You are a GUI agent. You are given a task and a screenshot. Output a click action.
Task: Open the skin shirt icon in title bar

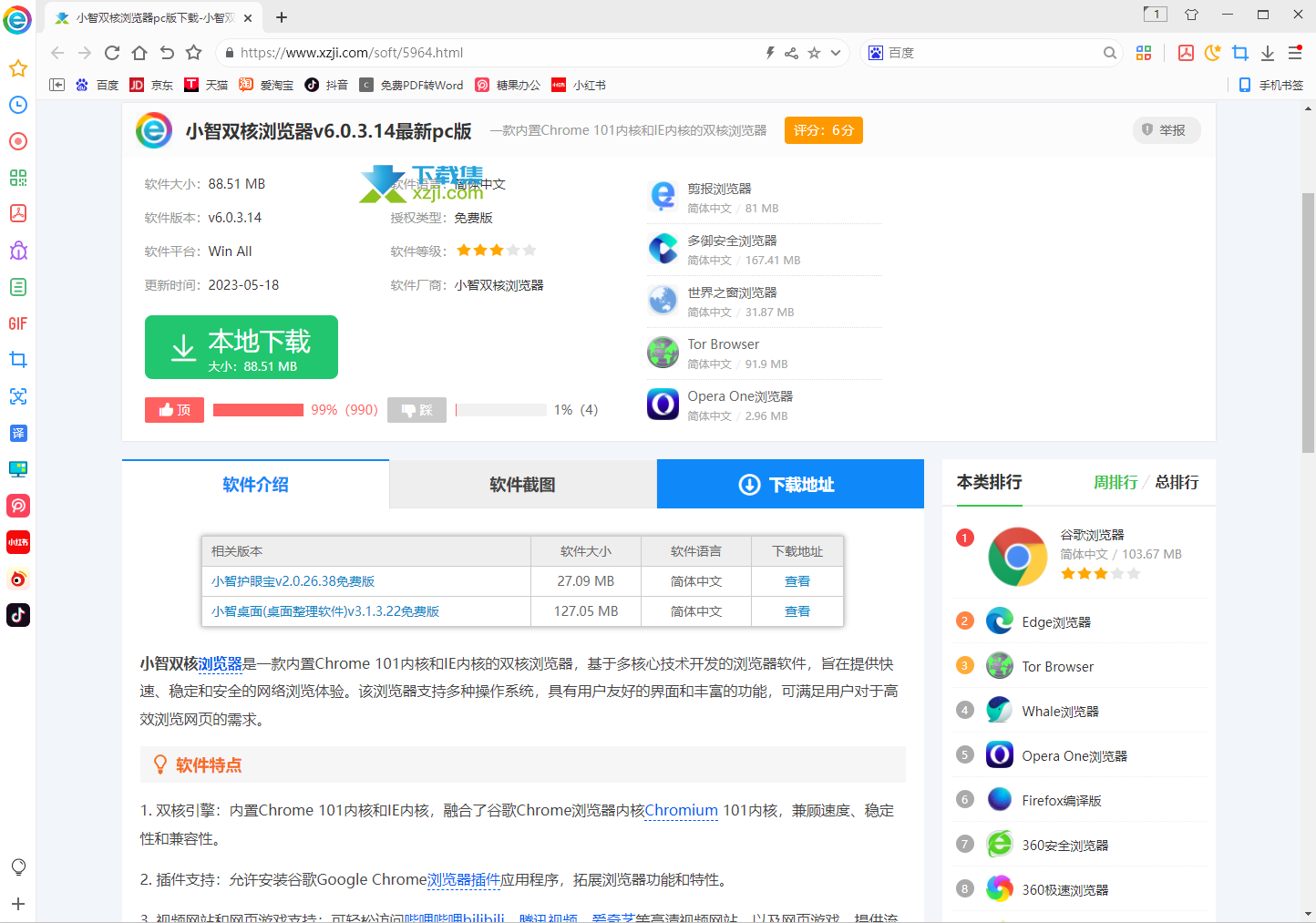click(x=1191, y=14)
